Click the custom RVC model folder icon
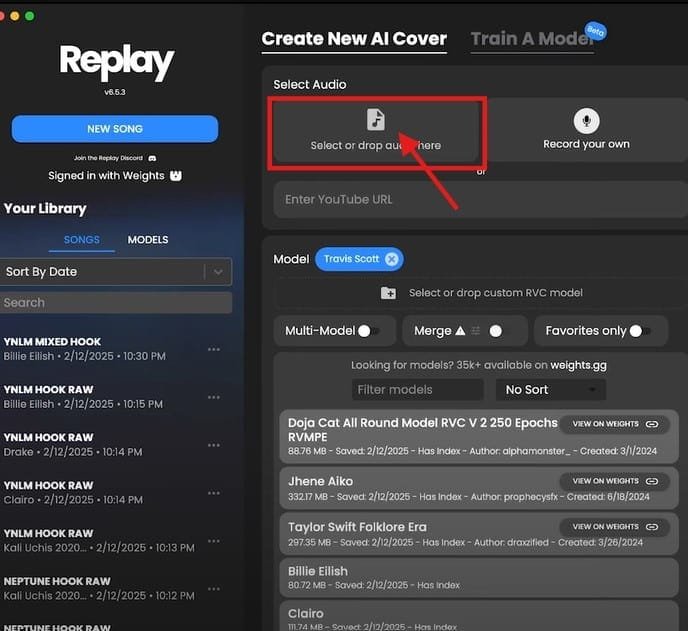The width and height of the screenshot is (688, 631). 388,293
